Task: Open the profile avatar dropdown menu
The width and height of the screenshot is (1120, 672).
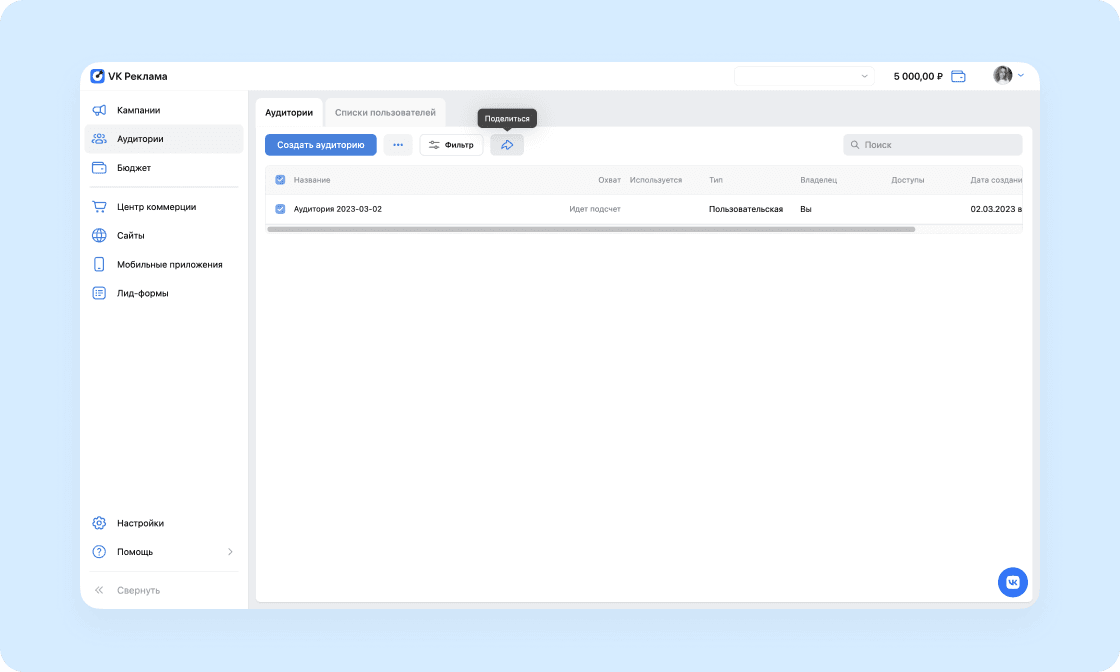Action: point(1009,75)
